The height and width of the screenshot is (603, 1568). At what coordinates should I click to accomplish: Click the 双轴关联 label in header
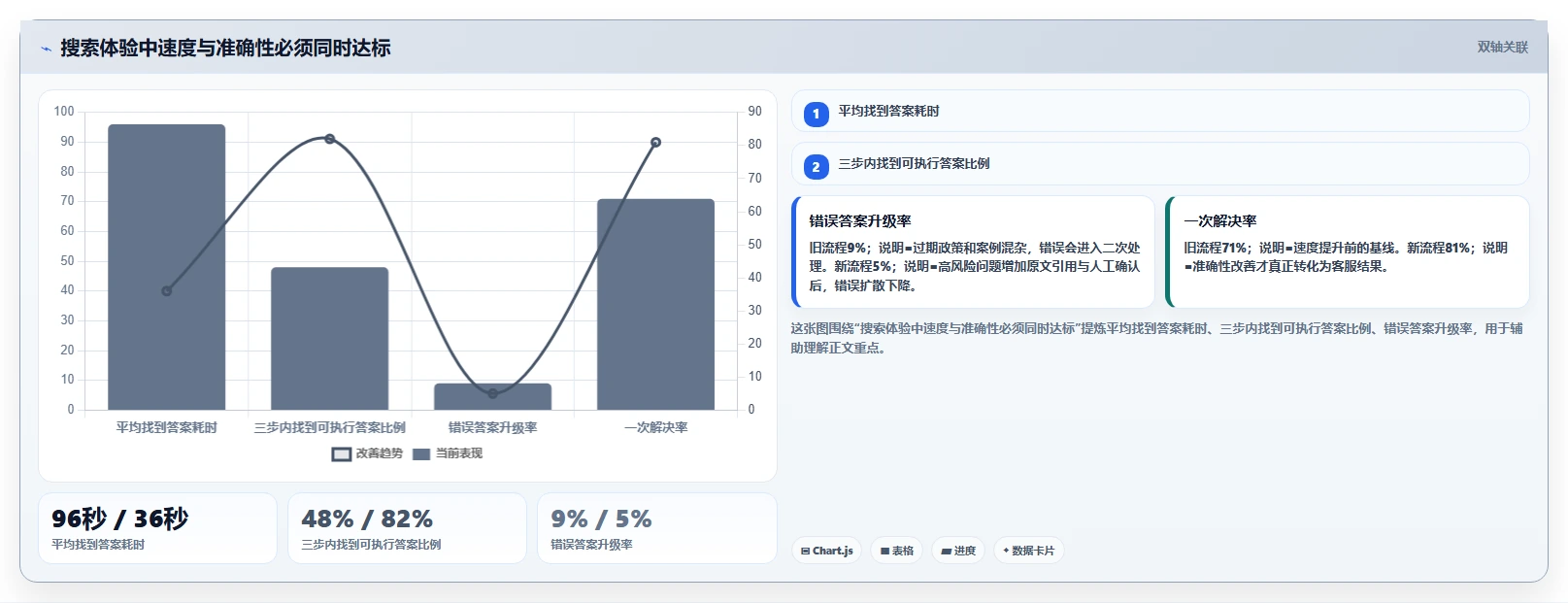1502,47
